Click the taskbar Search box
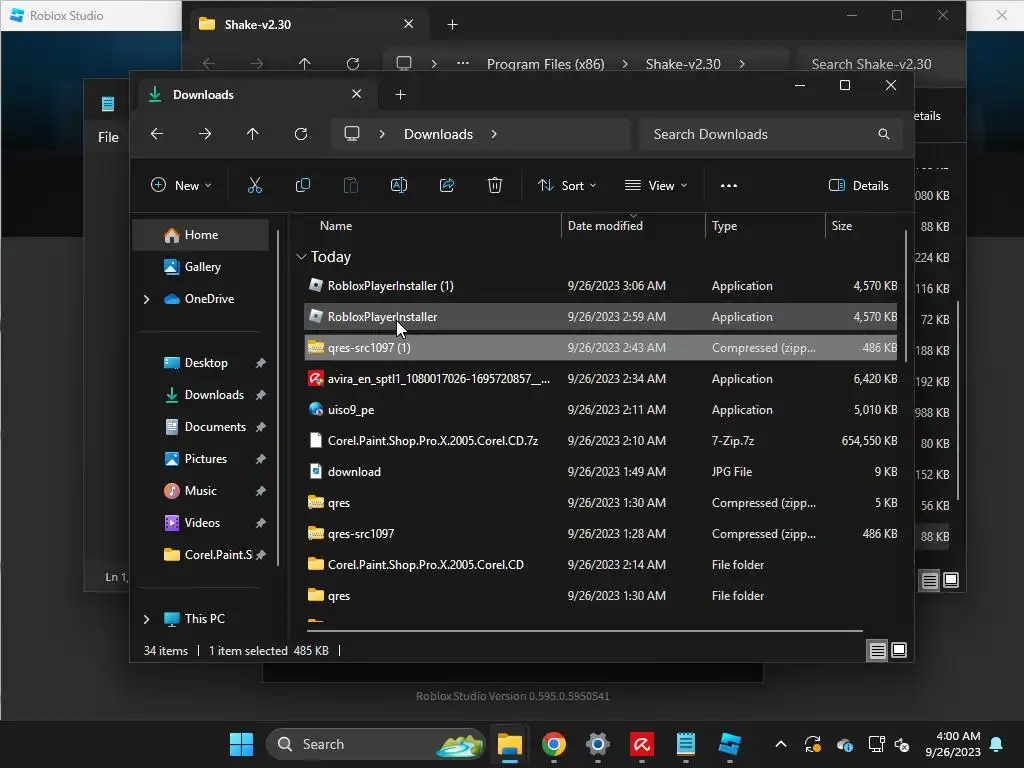The width and height of the screenshot is (1024, 768). tap(376, 744)
